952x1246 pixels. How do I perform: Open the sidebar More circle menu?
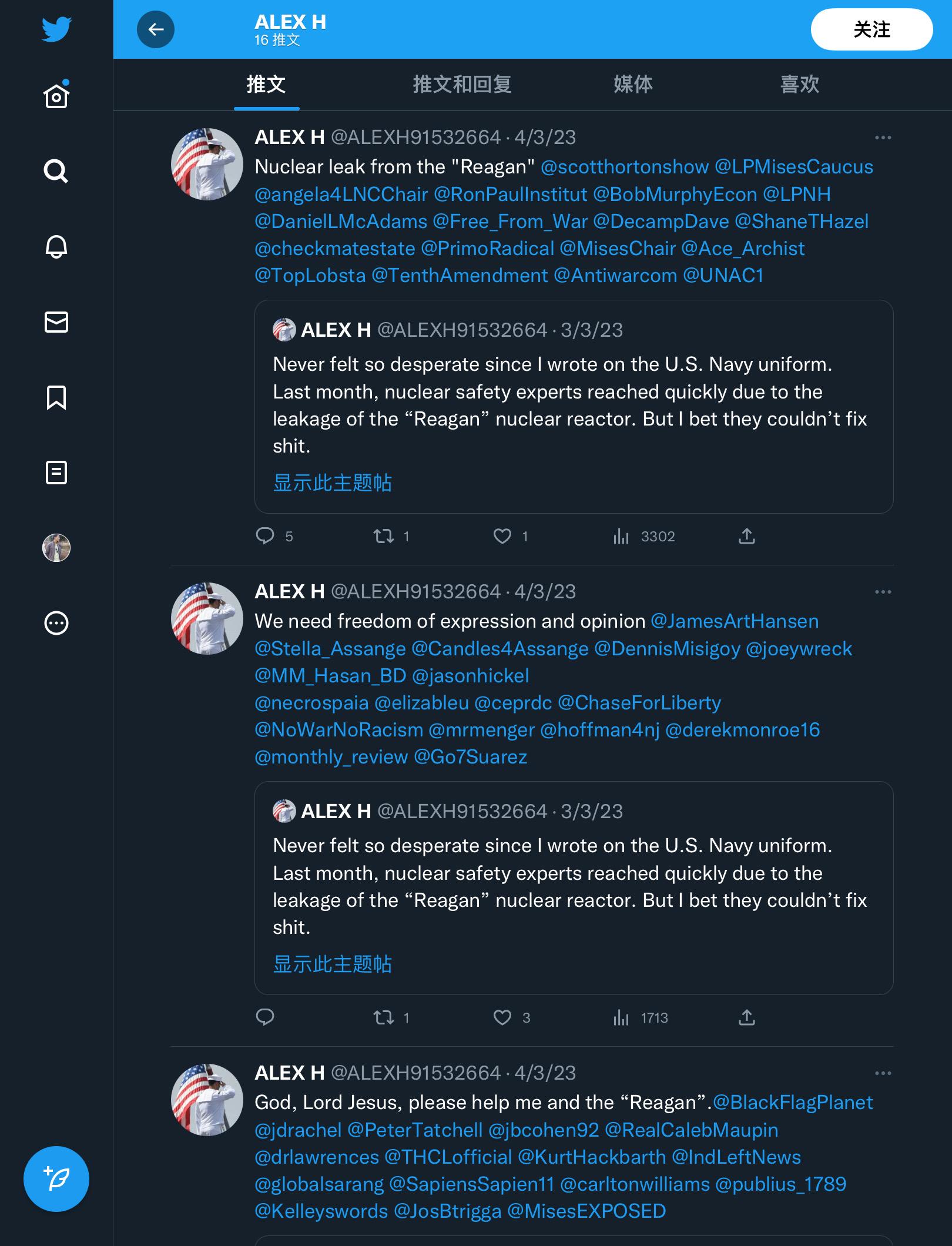click(x=56, y=623)
